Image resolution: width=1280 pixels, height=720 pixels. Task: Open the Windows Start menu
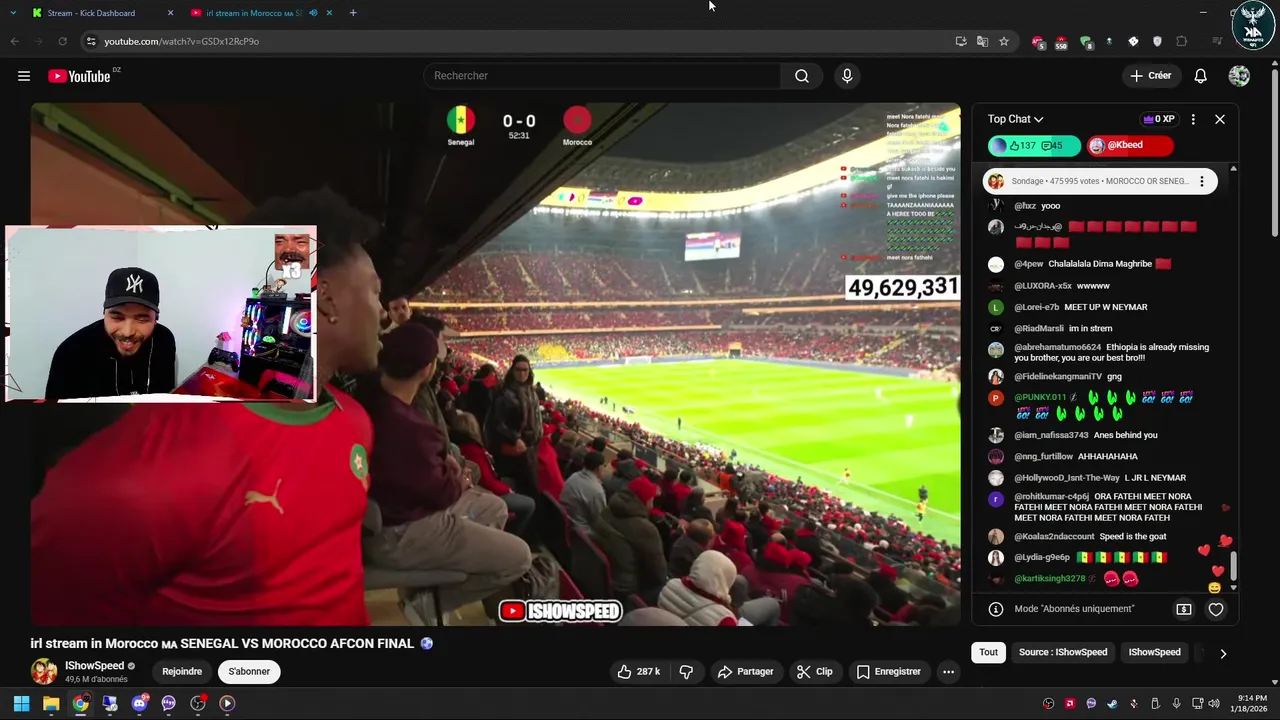21,703
